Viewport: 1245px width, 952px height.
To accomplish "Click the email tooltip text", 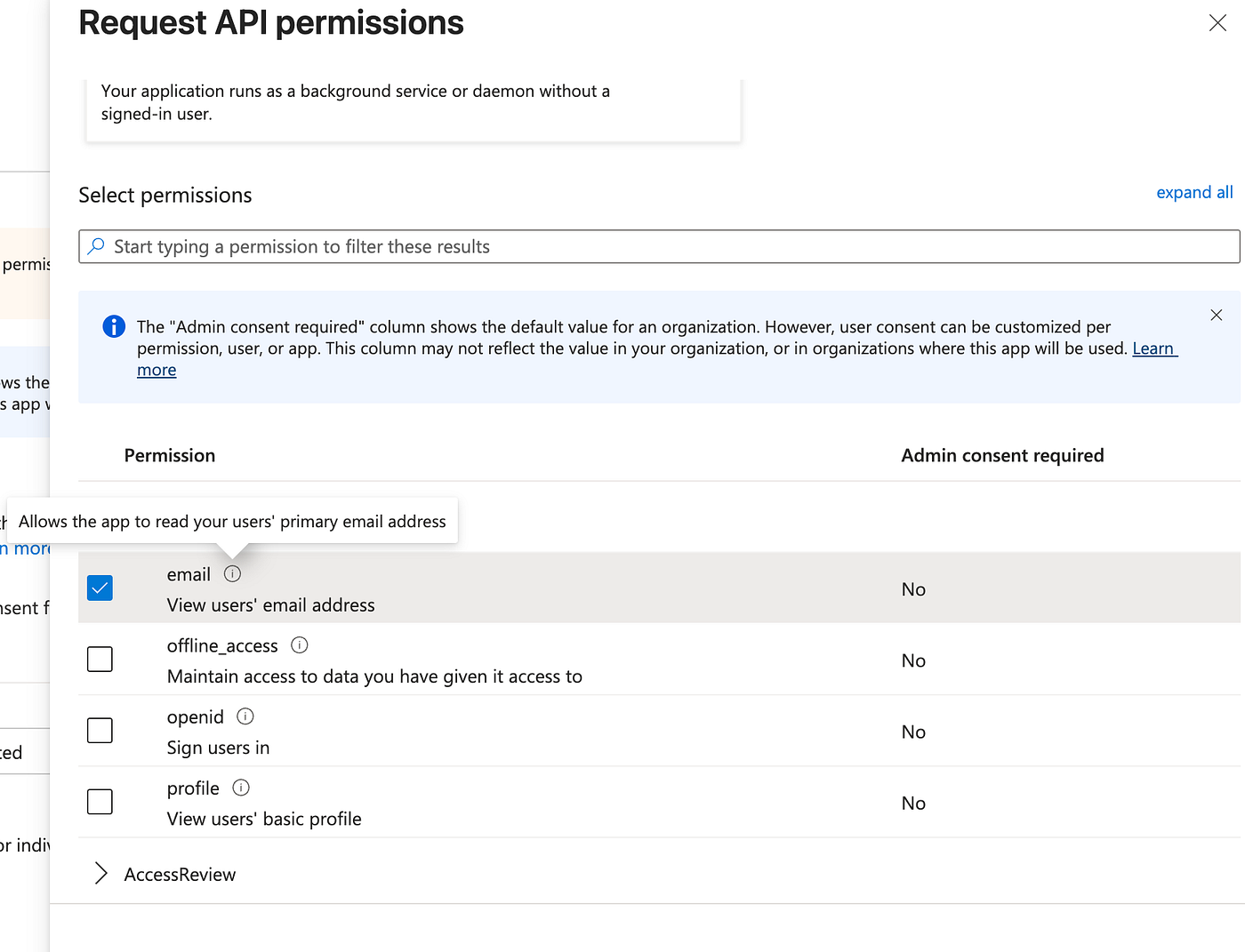I will point(232,522).
